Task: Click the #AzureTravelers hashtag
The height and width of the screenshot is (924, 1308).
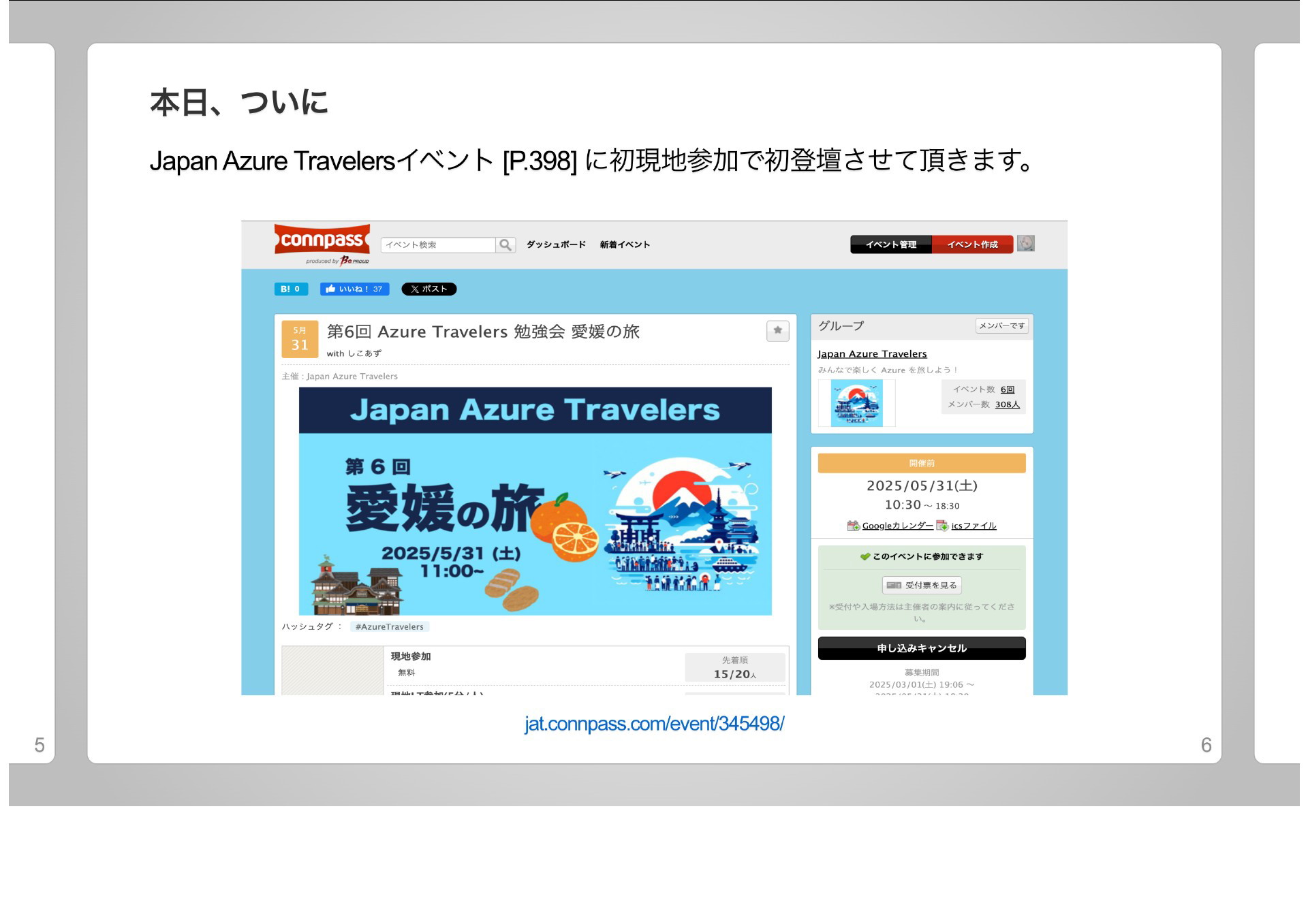Action: click(x=390, y=626)
